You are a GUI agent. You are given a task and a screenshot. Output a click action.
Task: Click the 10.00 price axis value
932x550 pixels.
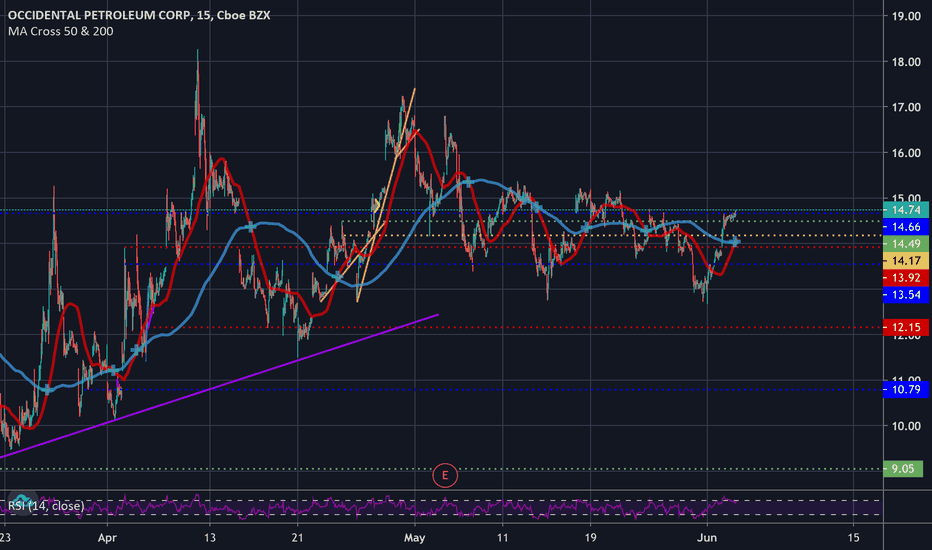[906, 426]
